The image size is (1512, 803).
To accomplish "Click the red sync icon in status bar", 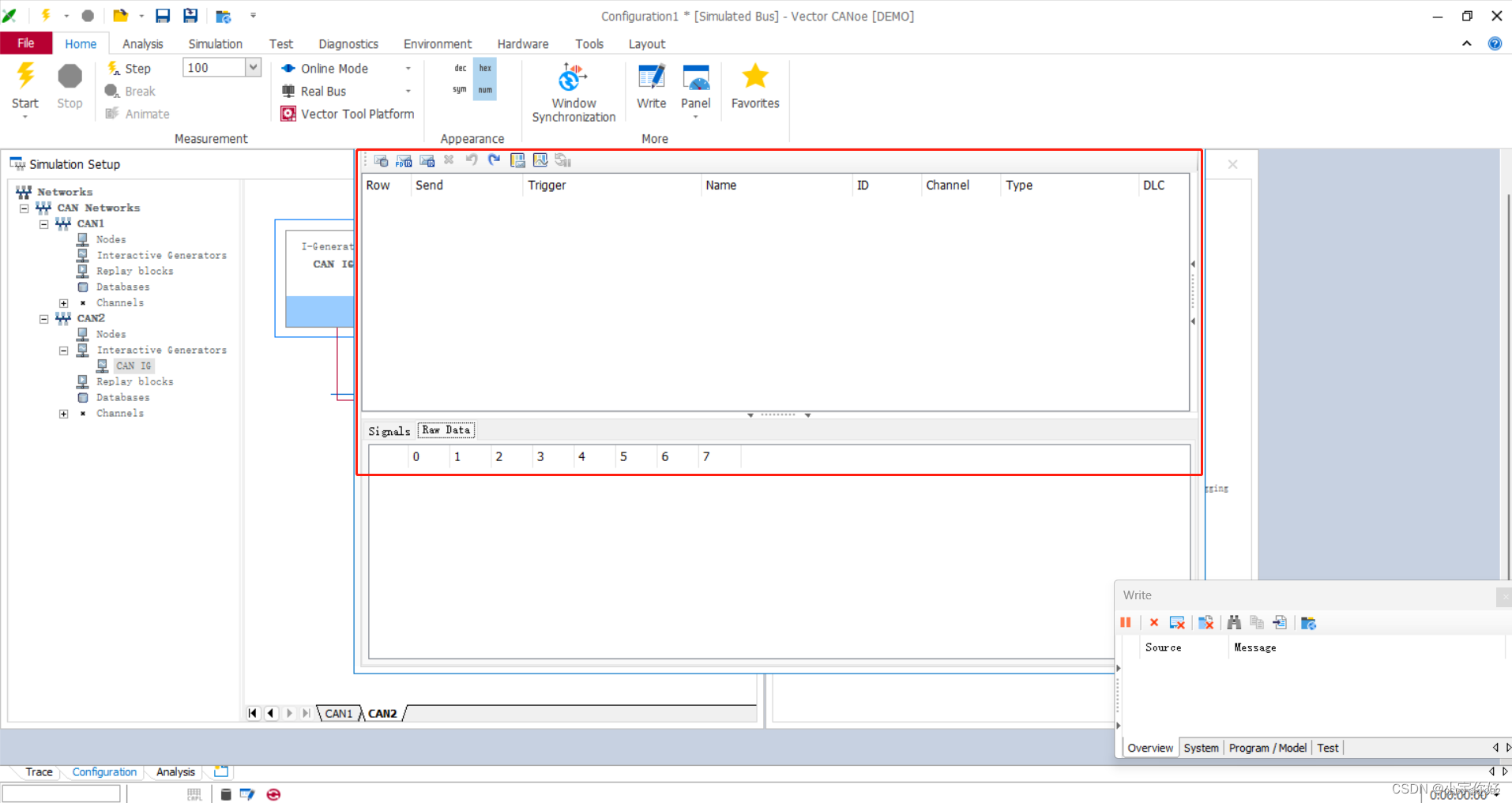I will (273, 794).
